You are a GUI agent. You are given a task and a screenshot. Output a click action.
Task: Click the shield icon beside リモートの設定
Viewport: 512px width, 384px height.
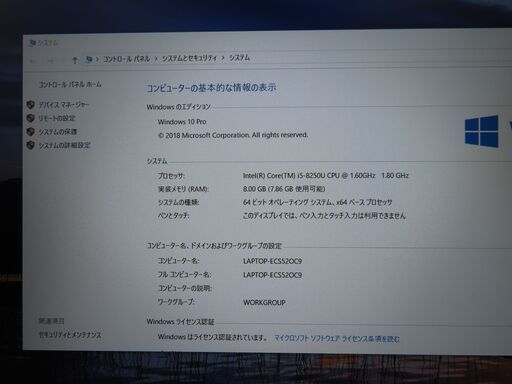[x=31, y=118]
